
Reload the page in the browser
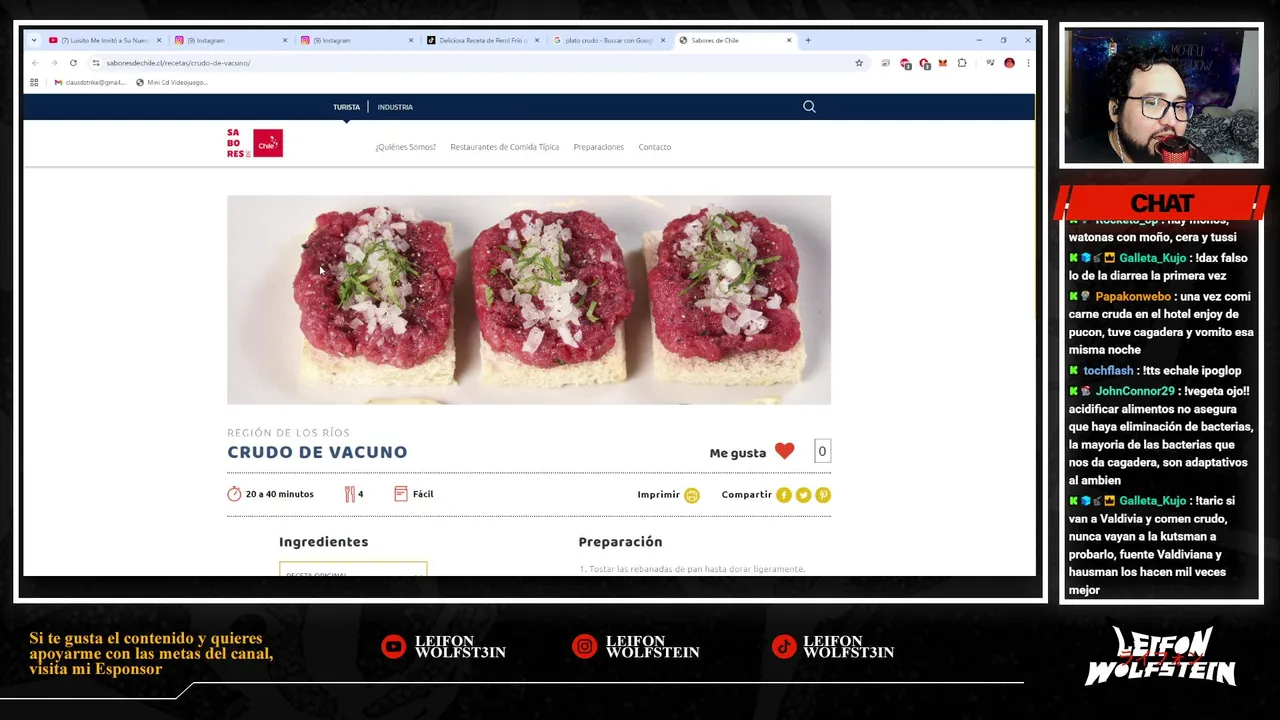[73, 63]
